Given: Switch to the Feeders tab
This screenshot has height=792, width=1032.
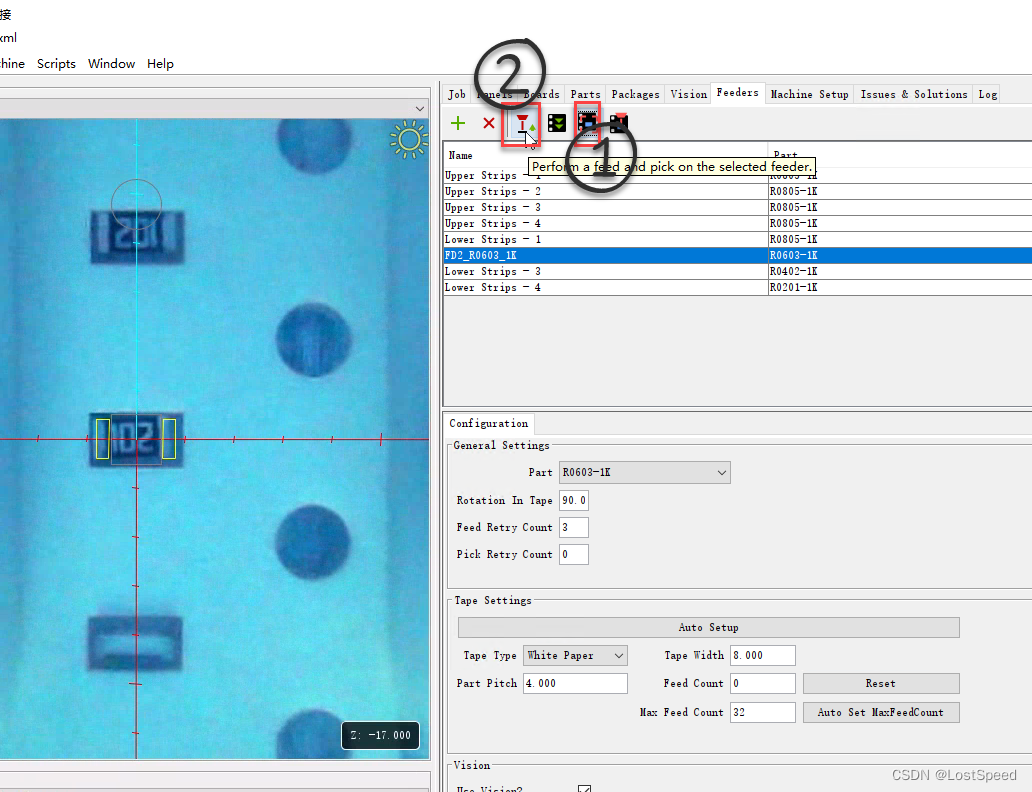Looking at the screenshot, I should tap(737, 93).
